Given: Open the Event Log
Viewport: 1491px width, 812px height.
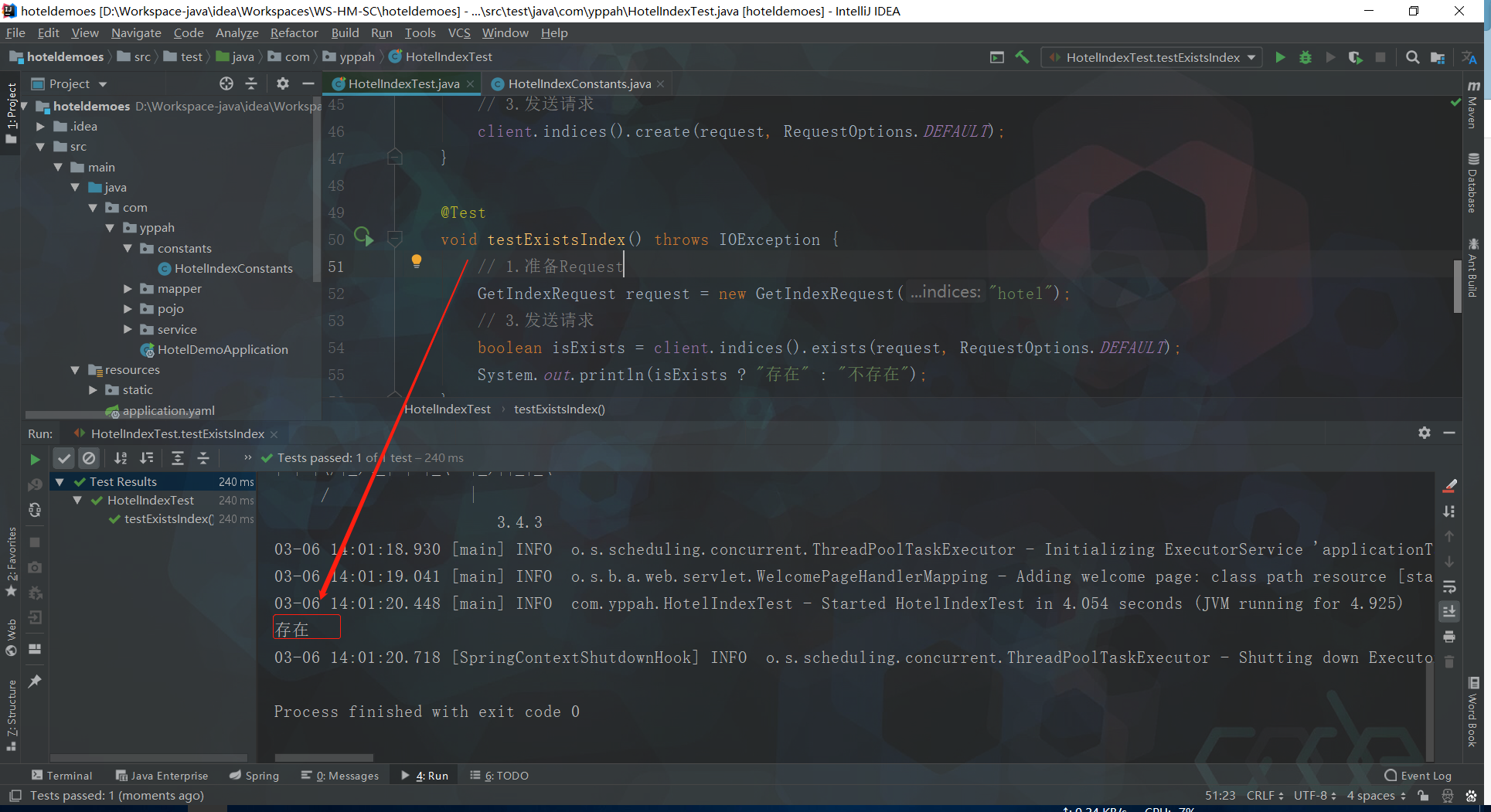Looking at the screenshot, I should point(1418,776).
